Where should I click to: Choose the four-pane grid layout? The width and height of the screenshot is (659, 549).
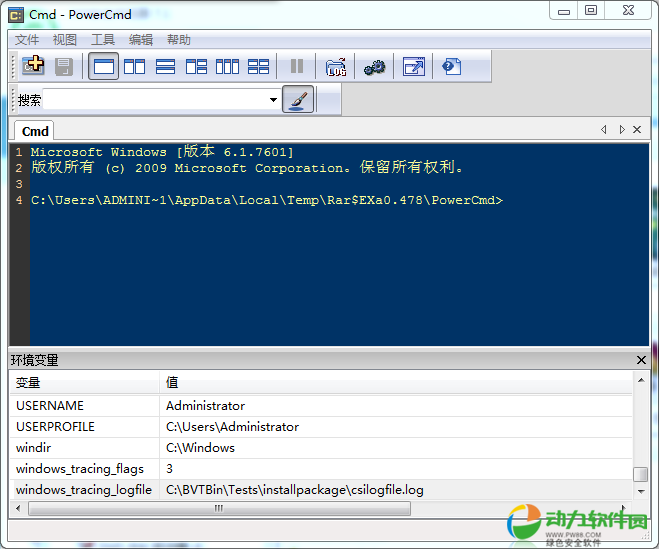coord(258,67)
